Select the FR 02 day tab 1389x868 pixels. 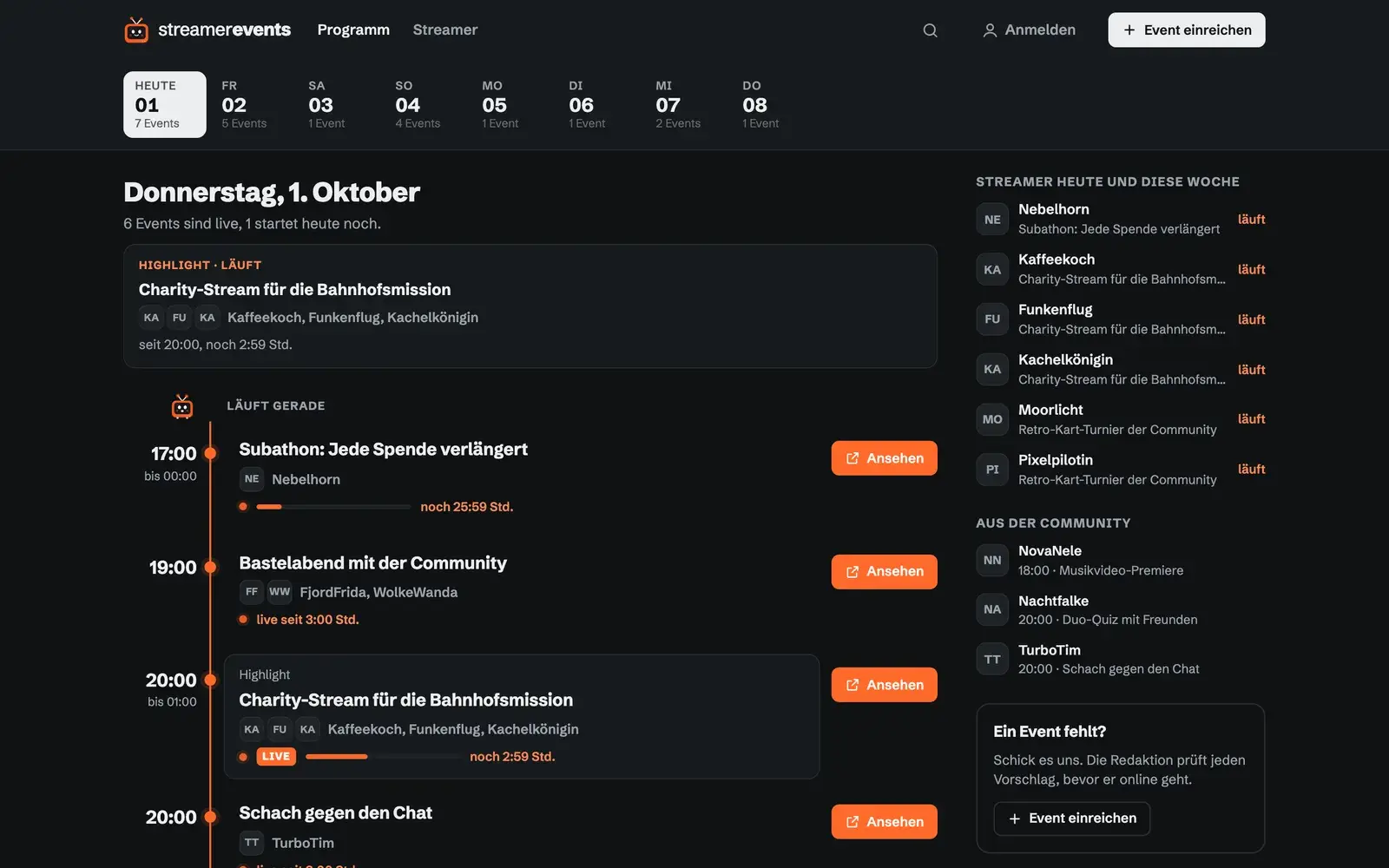[x=252, y=104]
